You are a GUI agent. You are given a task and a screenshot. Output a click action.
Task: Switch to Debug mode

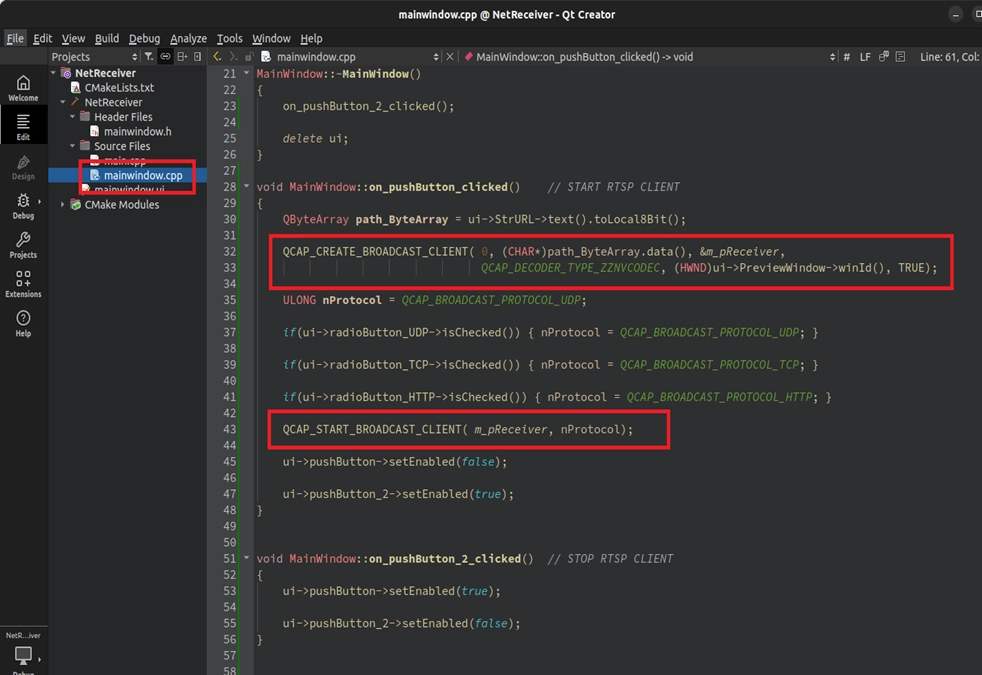click(x=23, y=205)
